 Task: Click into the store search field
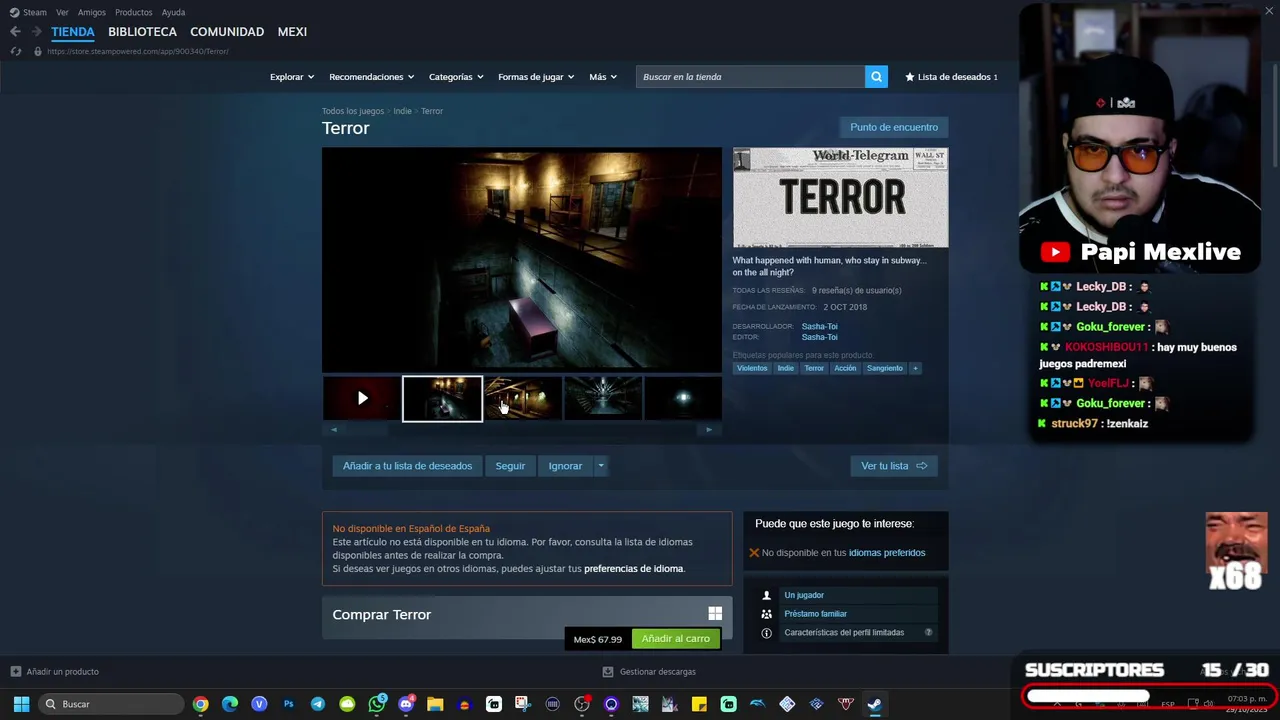[x=750, y=77]
